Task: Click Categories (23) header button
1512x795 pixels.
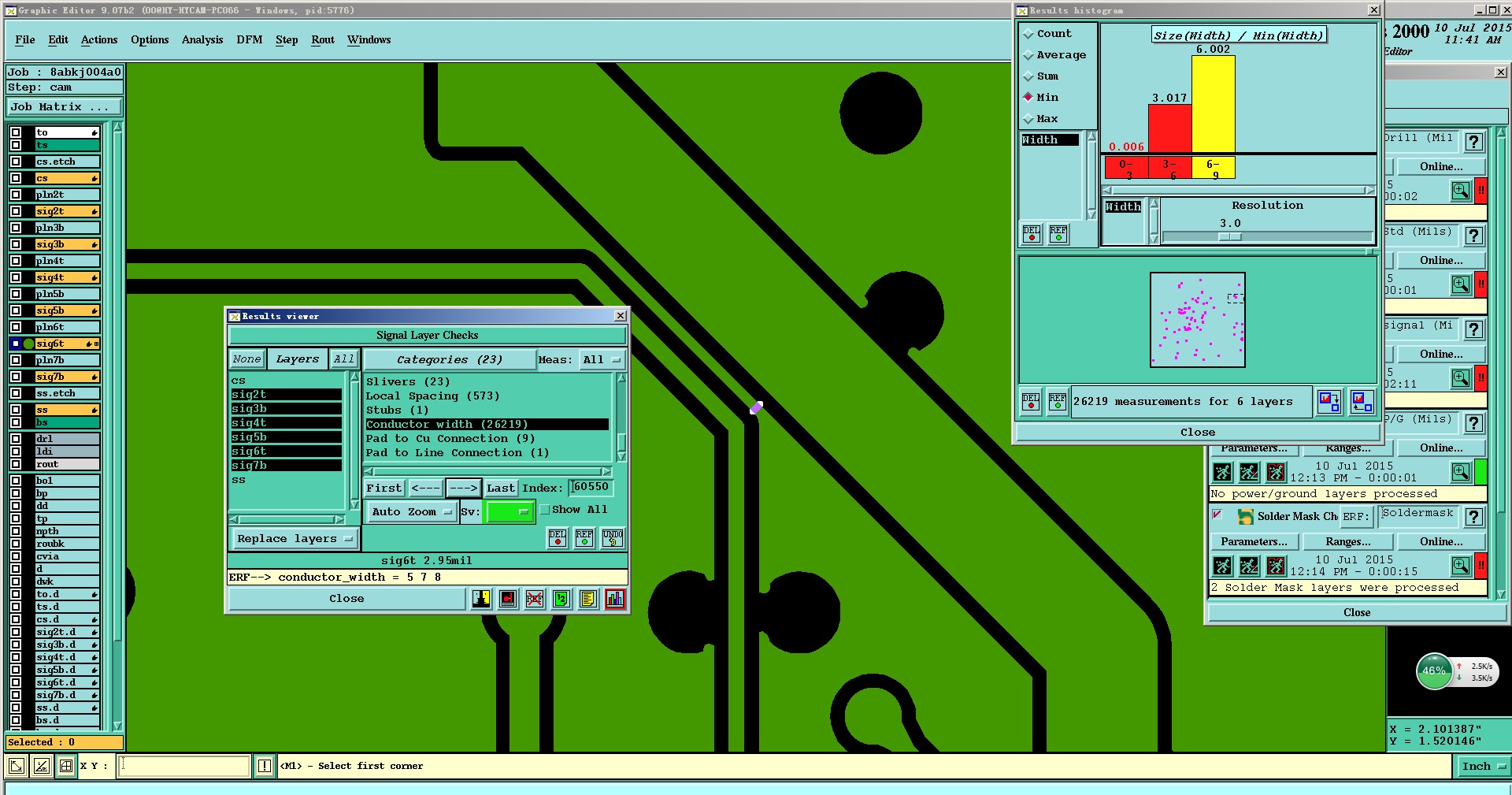Action: coord(449,360)
